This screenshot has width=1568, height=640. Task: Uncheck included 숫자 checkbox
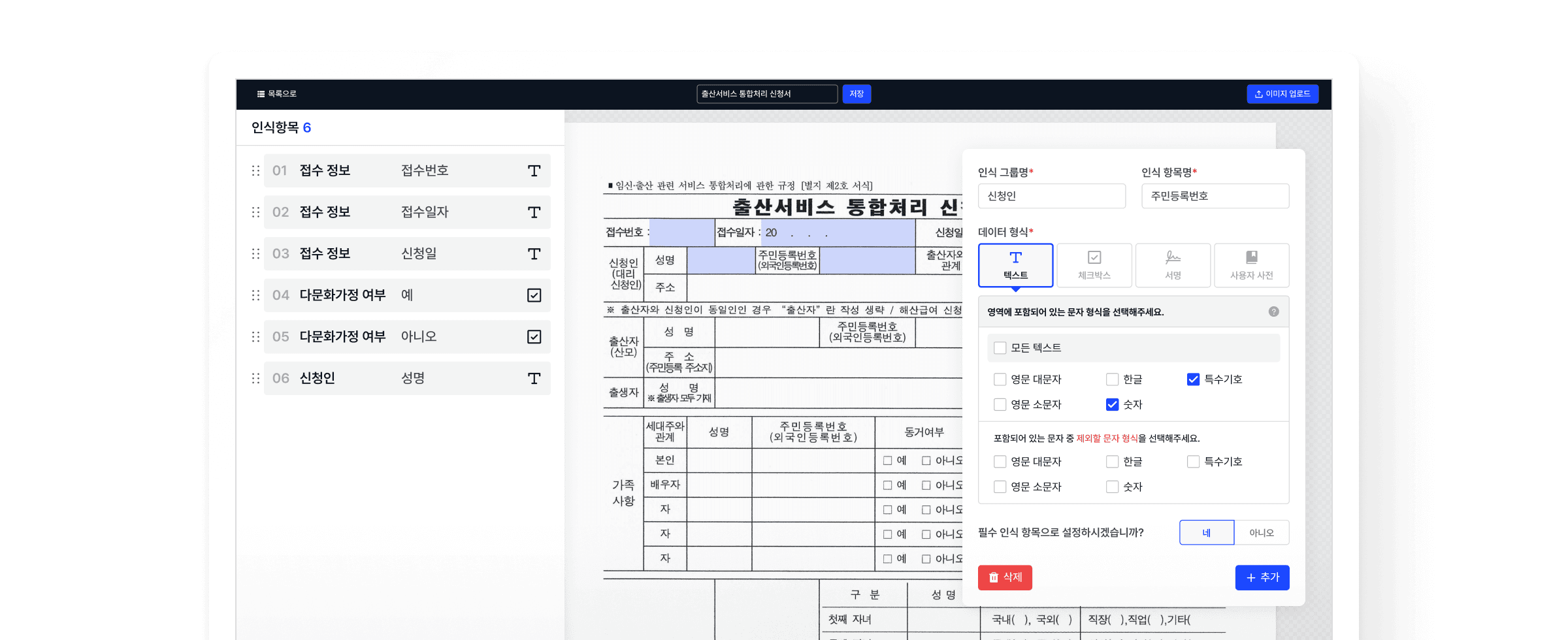point(1112,404)
